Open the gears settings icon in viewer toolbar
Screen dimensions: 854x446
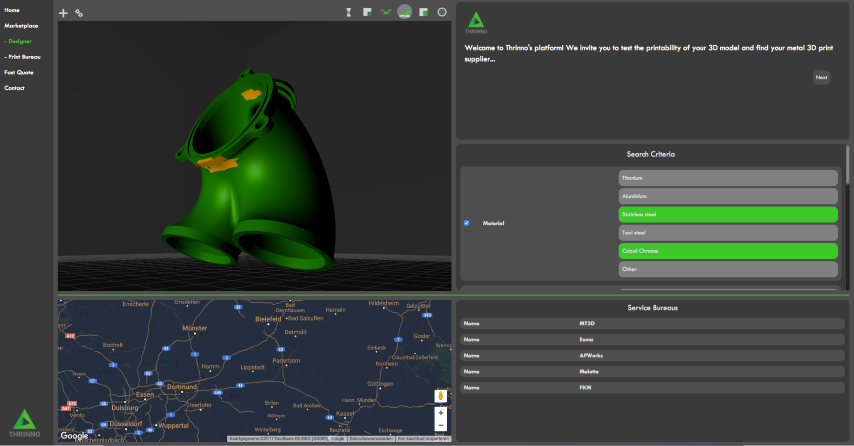pyautogui.click(x=79, y=13)
